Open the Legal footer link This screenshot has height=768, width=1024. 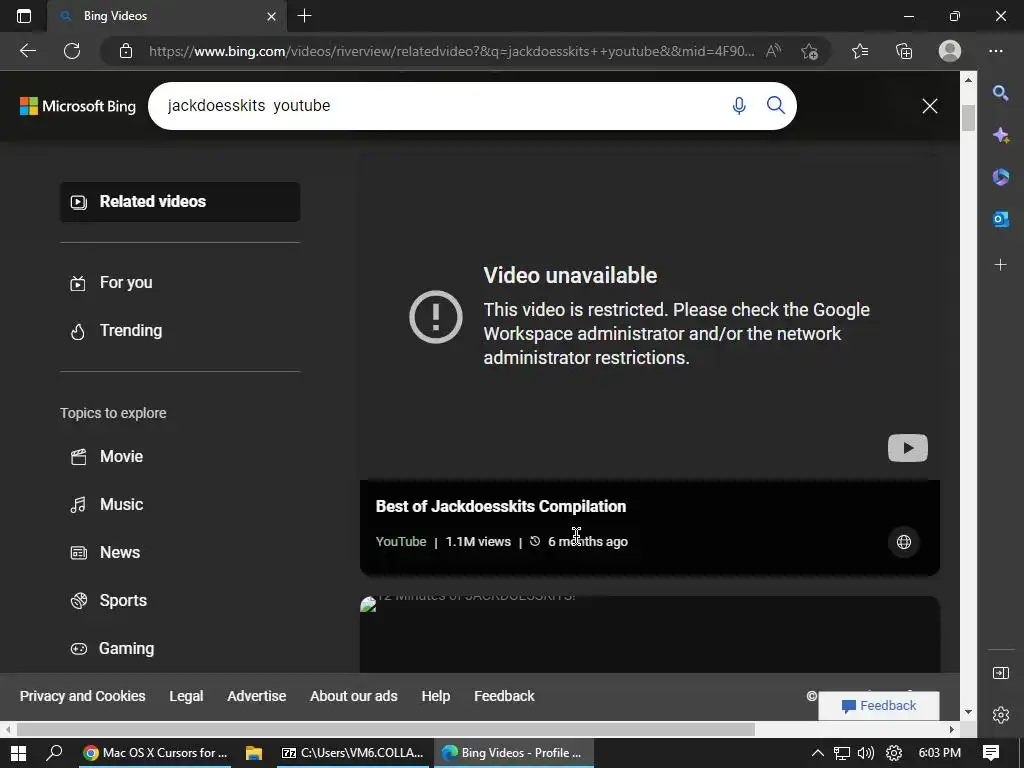[x=186, y=696]
